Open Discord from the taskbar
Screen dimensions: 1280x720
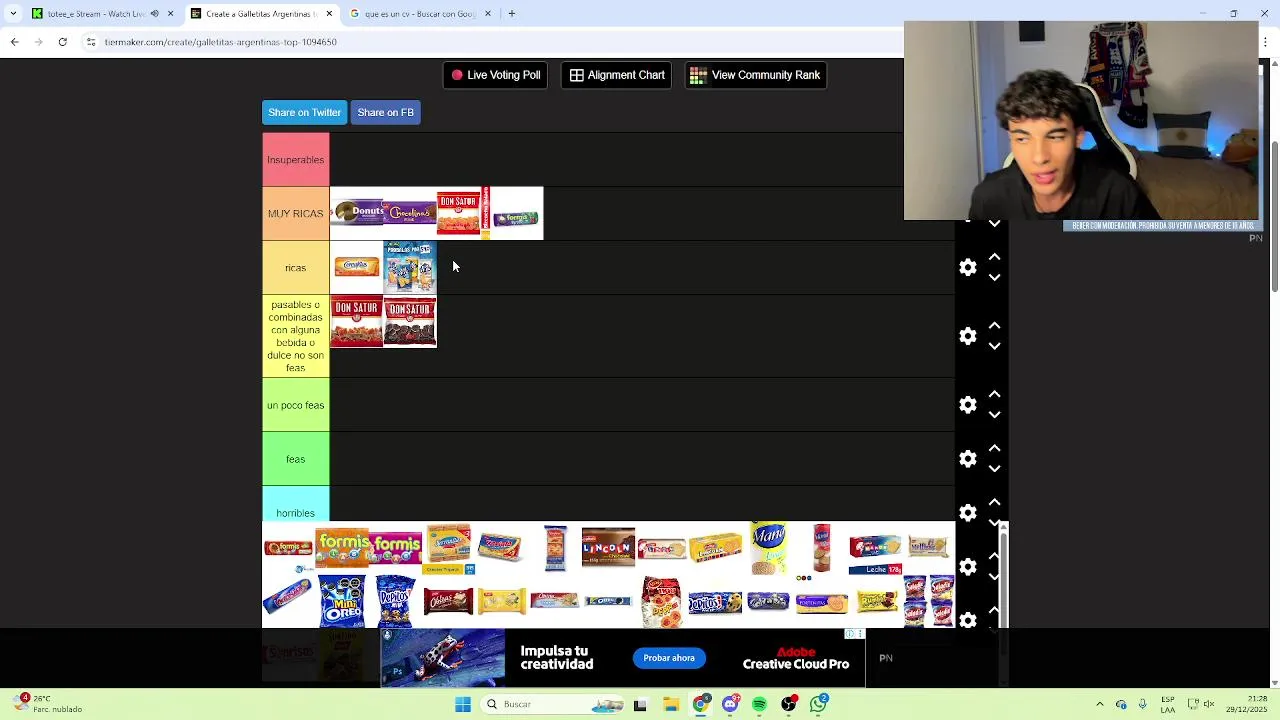[x=730, y=705]
